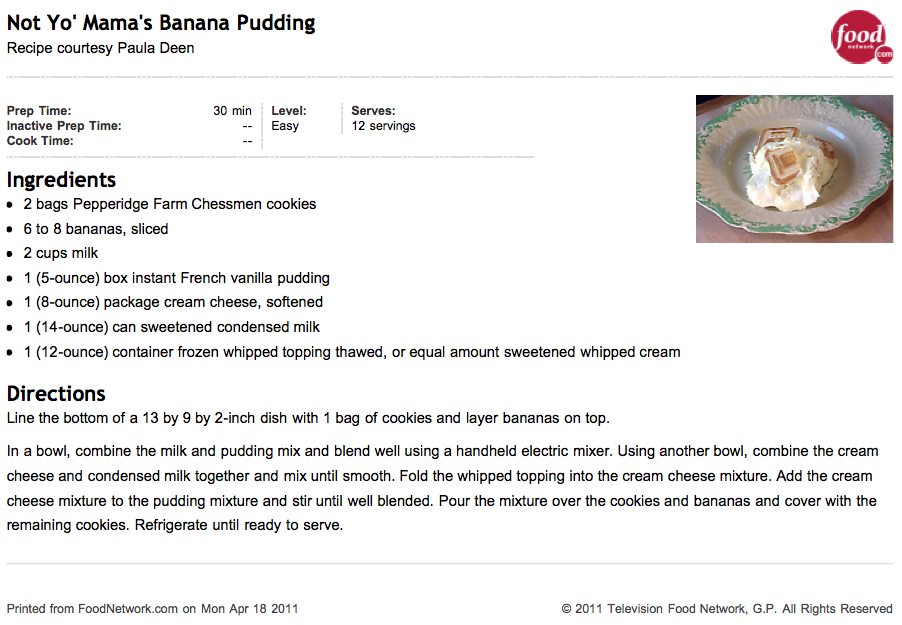Click the 6 to 8 bananas ingredient
Image resolution: width=902 pixels, height=625 pixels.
pyautogui.click(x=95, y=229)
